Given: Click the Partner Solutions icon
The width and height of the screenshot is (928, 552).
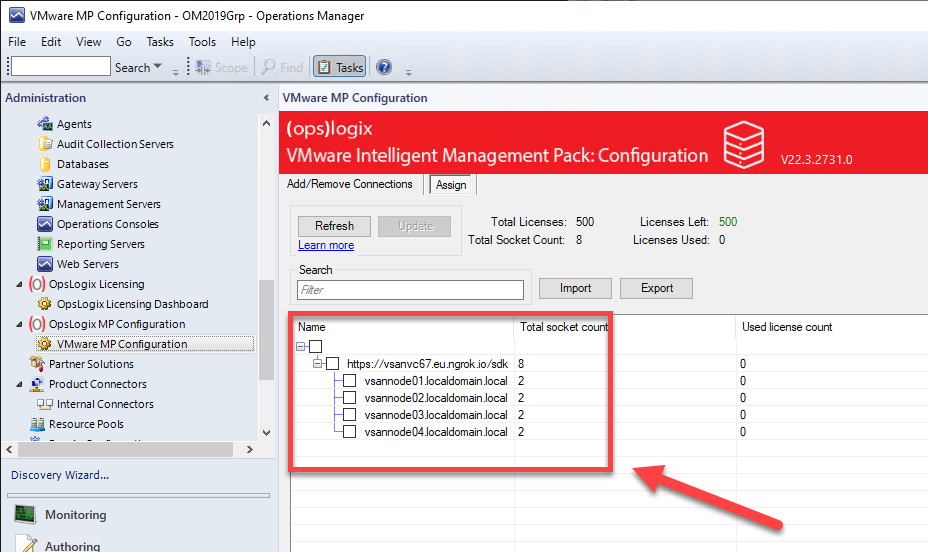Looking at the screenshot, I should coord(37,364).
